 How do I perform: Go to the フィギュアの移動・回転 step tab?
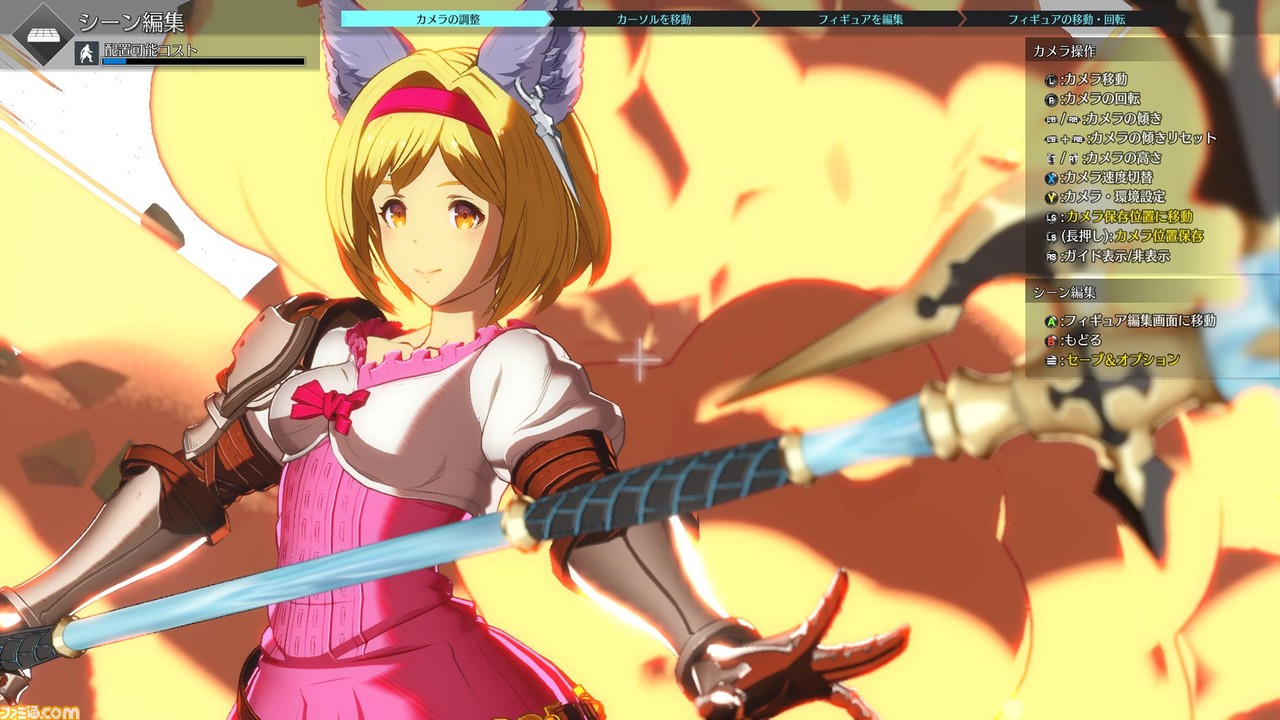point(1065,19)
